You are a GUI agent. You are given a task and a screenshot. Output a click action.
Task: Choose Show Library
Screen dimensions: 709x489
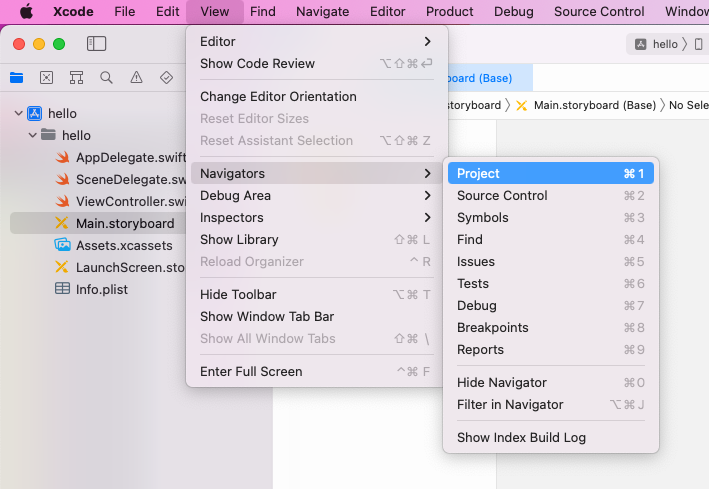point(316,239)
